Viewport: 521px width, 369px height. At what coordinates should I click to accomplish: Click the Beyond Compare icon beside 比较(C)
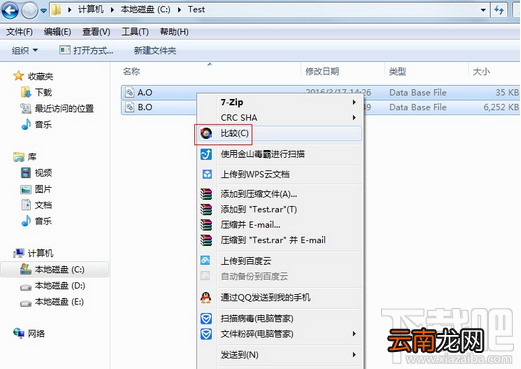coord(206,133)
